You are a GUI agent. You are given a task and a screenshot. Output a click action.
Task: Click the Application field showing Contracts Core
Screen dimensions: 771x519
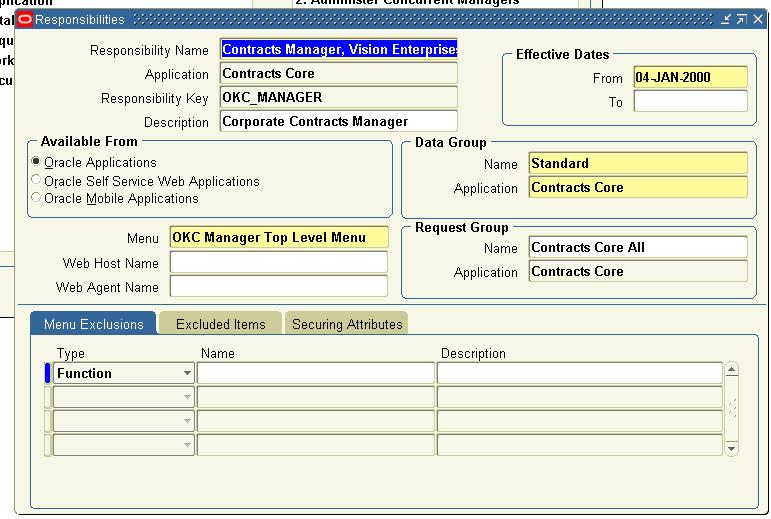(x=339, y=73)
